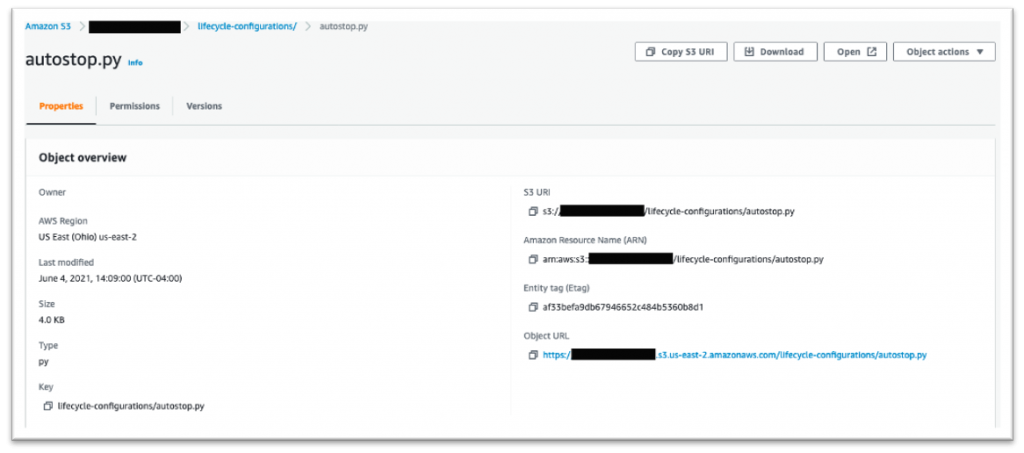Switch to the Versions tab
This screenshot has width=1024, height=453.
(x=204, y=106)
